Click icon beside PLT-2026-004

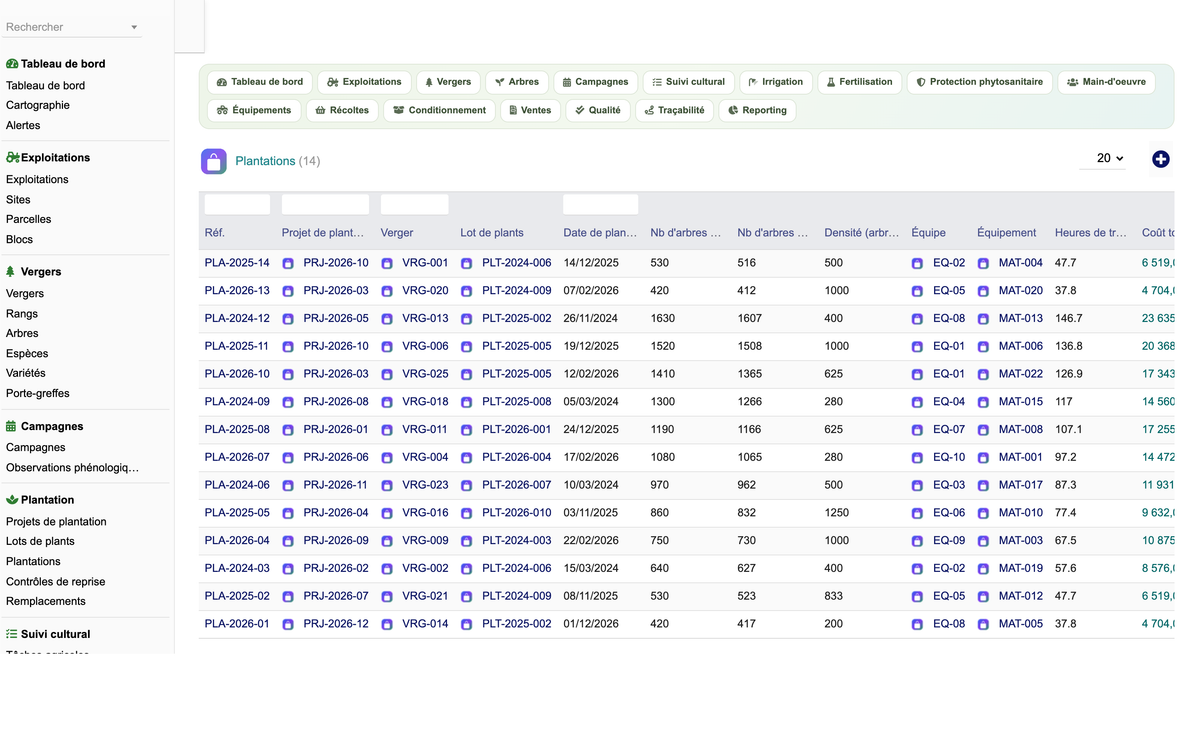tap(467, 457)
